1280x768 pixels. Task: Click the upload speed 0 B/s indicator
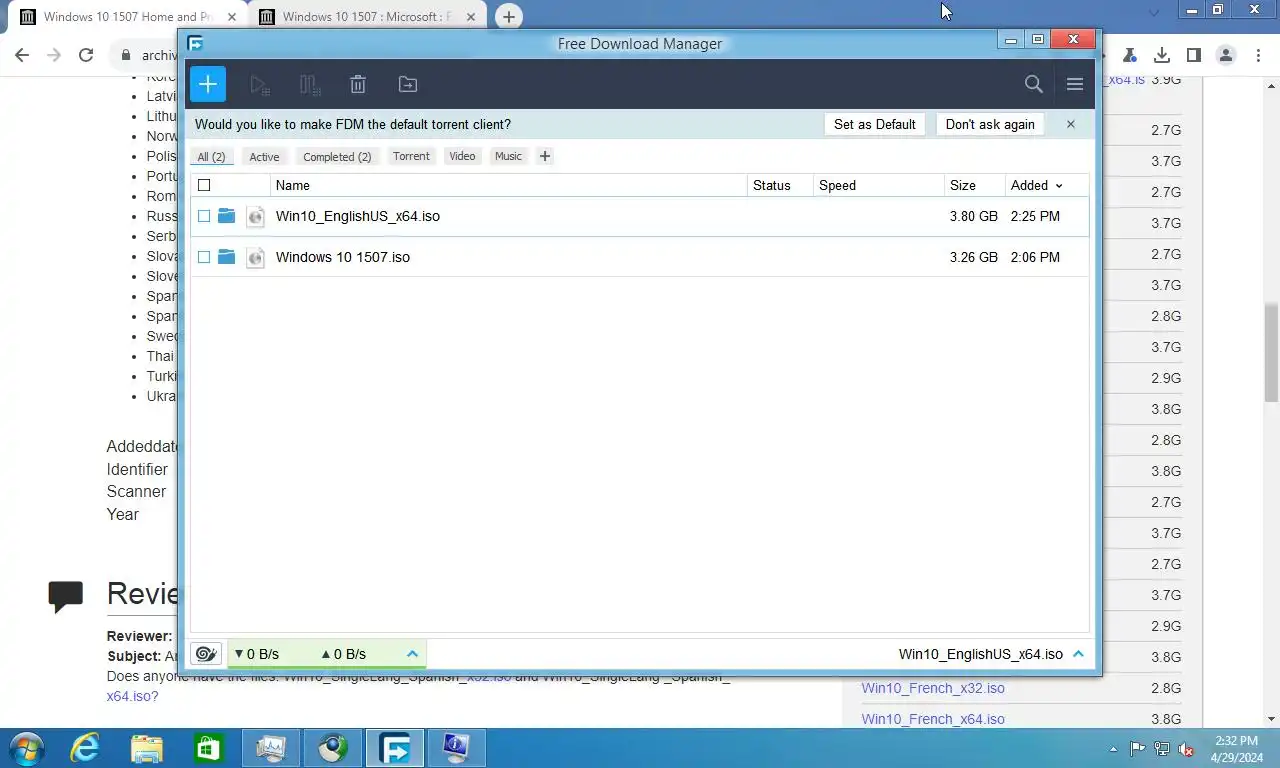coord(344,654)
